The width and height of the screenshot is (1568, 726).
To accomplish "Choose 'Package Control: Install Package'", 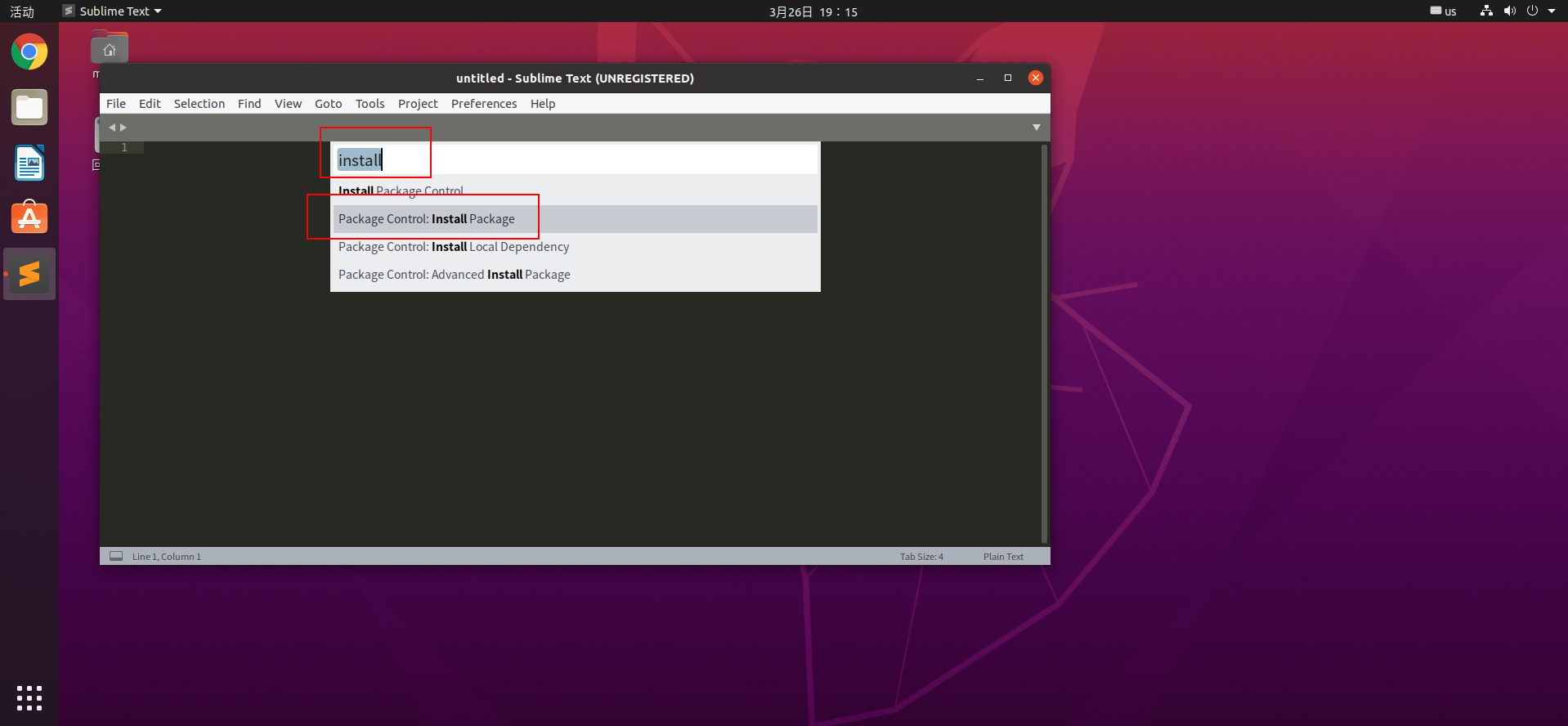I will point(576,219).
